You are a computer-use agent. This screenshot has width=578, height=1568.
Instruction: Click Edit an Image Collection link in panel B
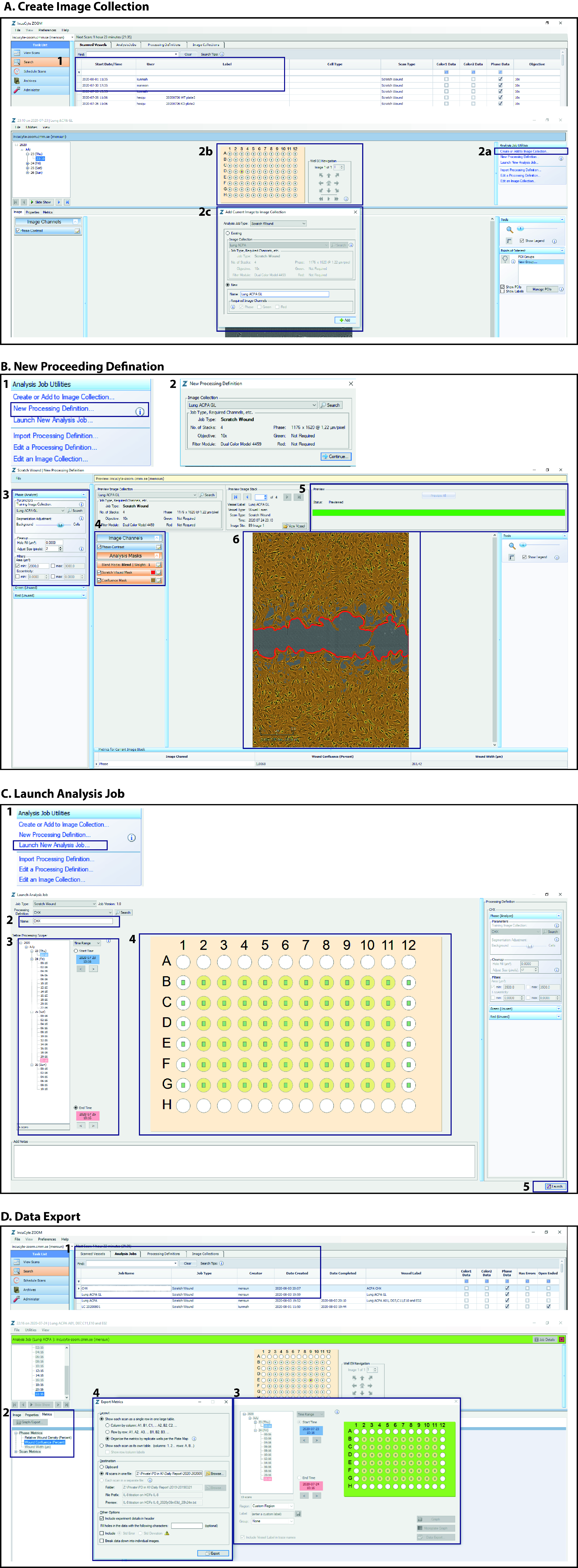tap(51, 459)
